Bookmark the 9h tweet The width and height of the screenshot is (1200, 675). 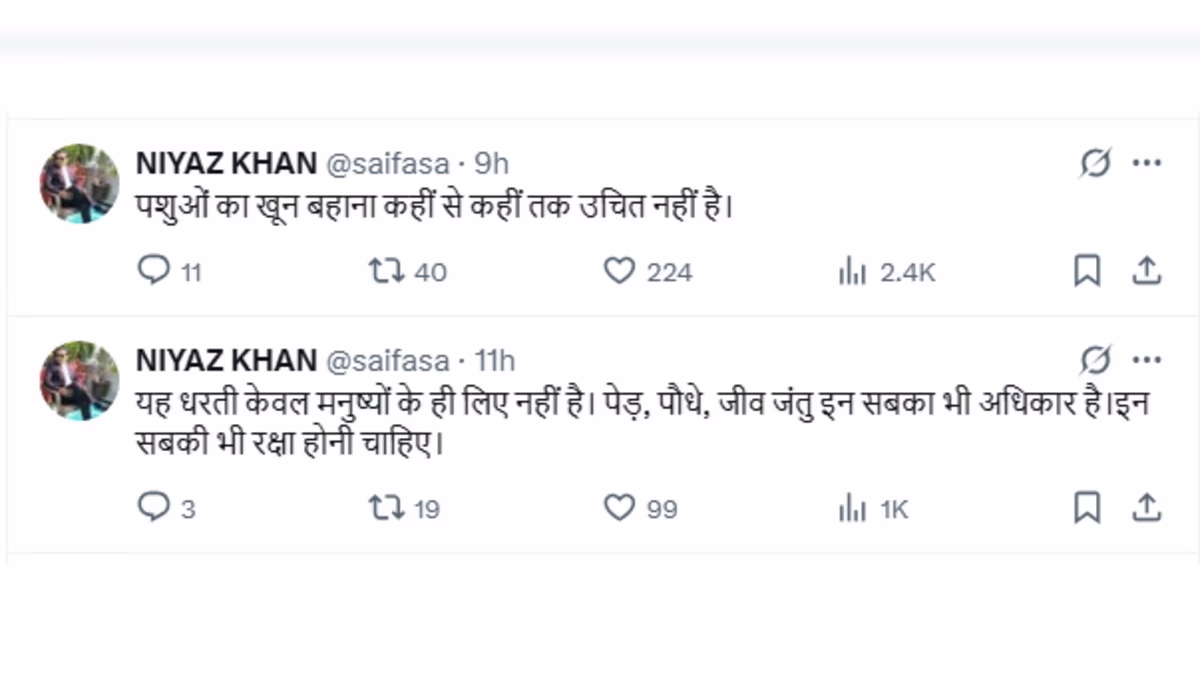pyautogui.click(x=1087, y=271)
